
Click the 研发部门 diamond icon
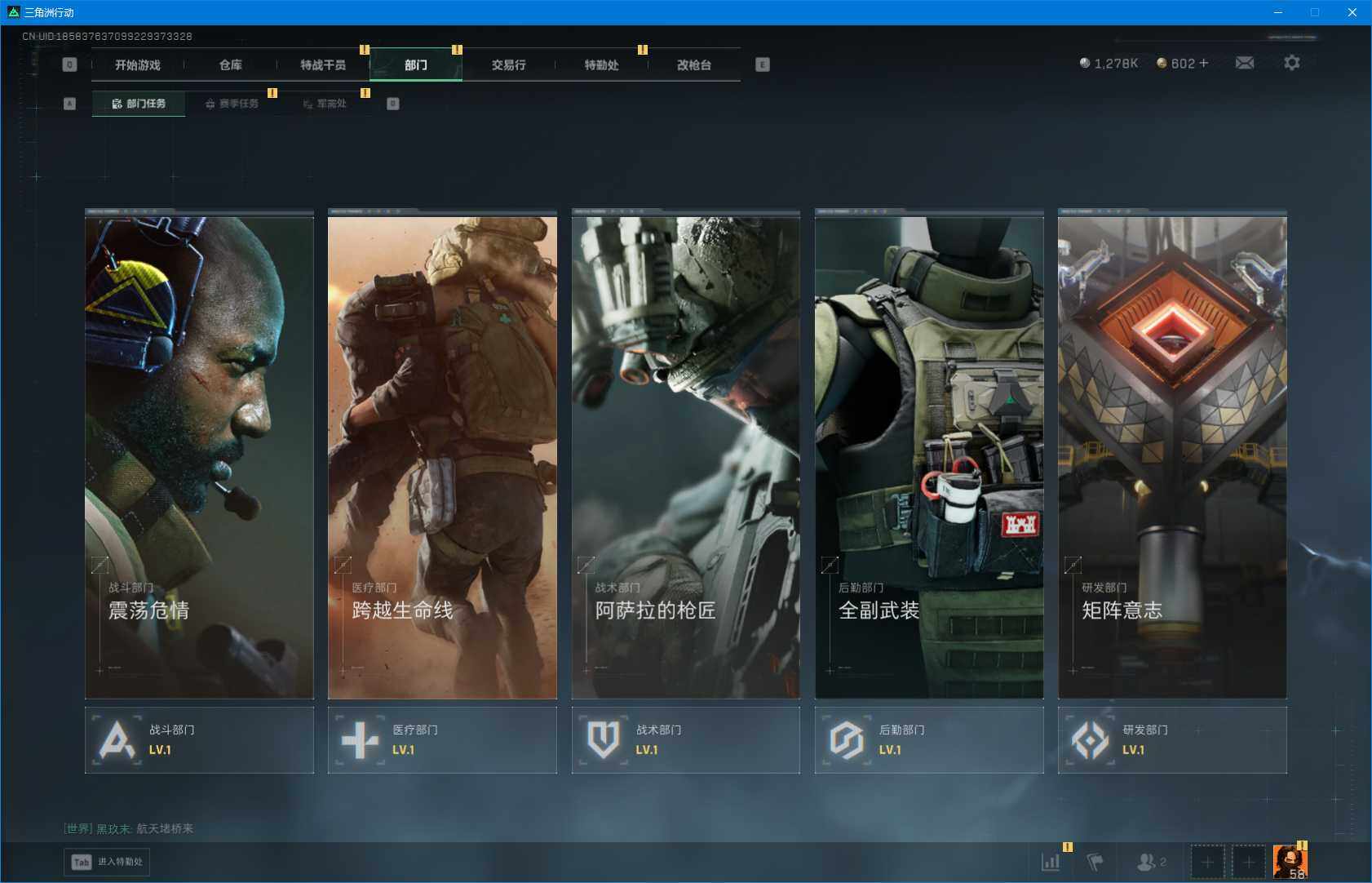tap(1090, 740)
